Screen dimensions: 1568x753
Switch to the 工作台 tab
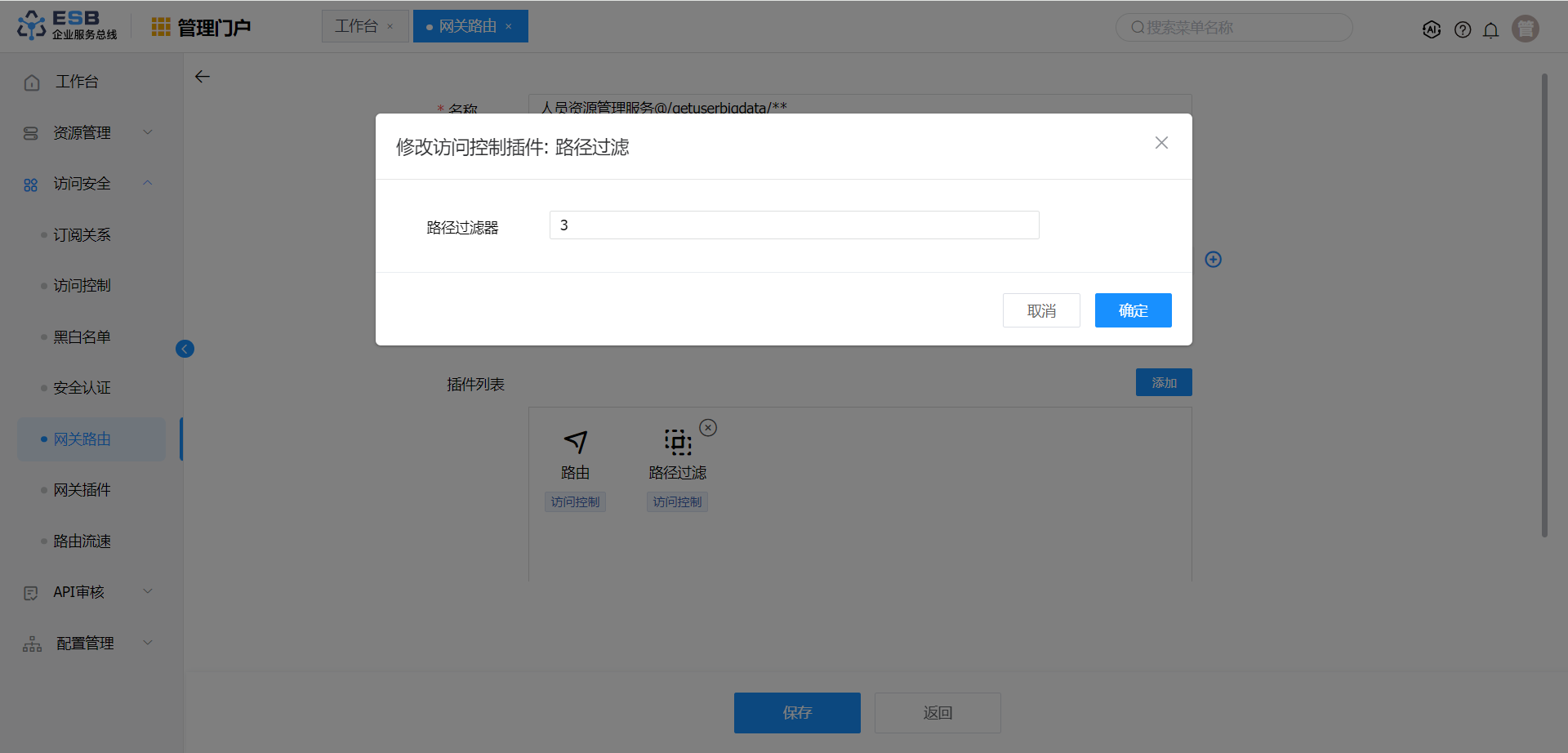(x=356, y=26)
